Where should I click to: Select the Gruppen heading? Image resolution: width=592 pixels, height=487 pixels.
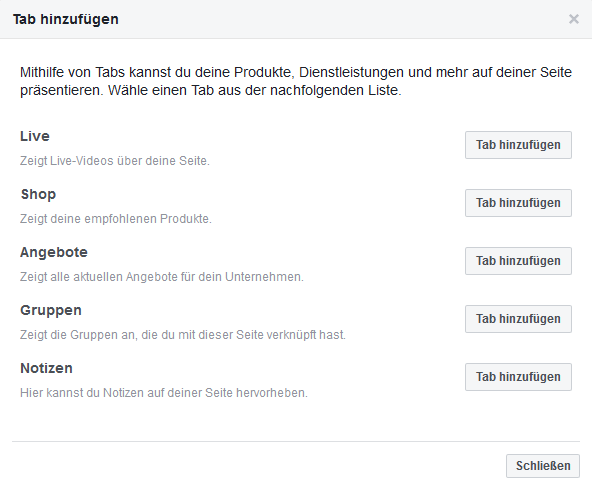coord(51,311)
